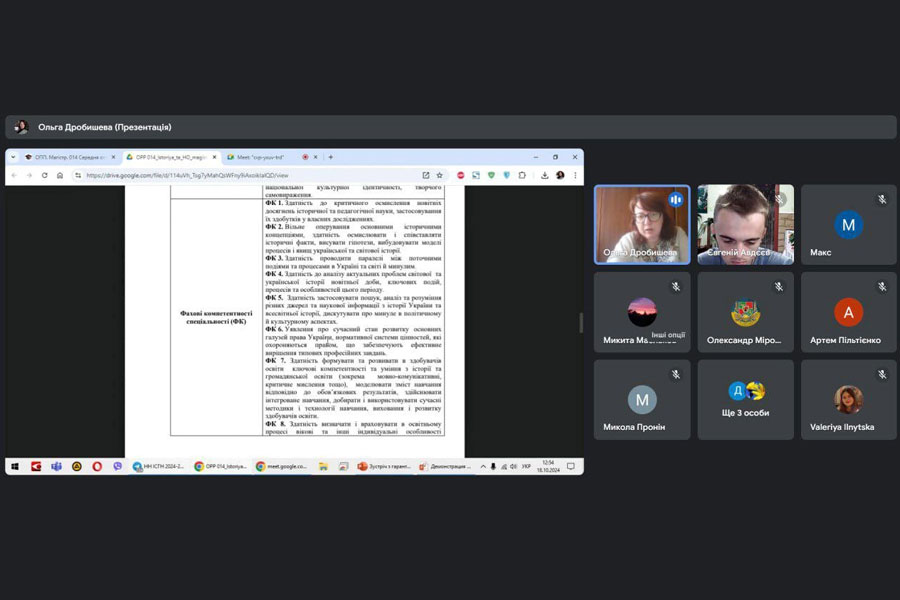Select the Артем Пільтієнко participant tile
This screenshot has height=600, width=900.
coord(849,312)
